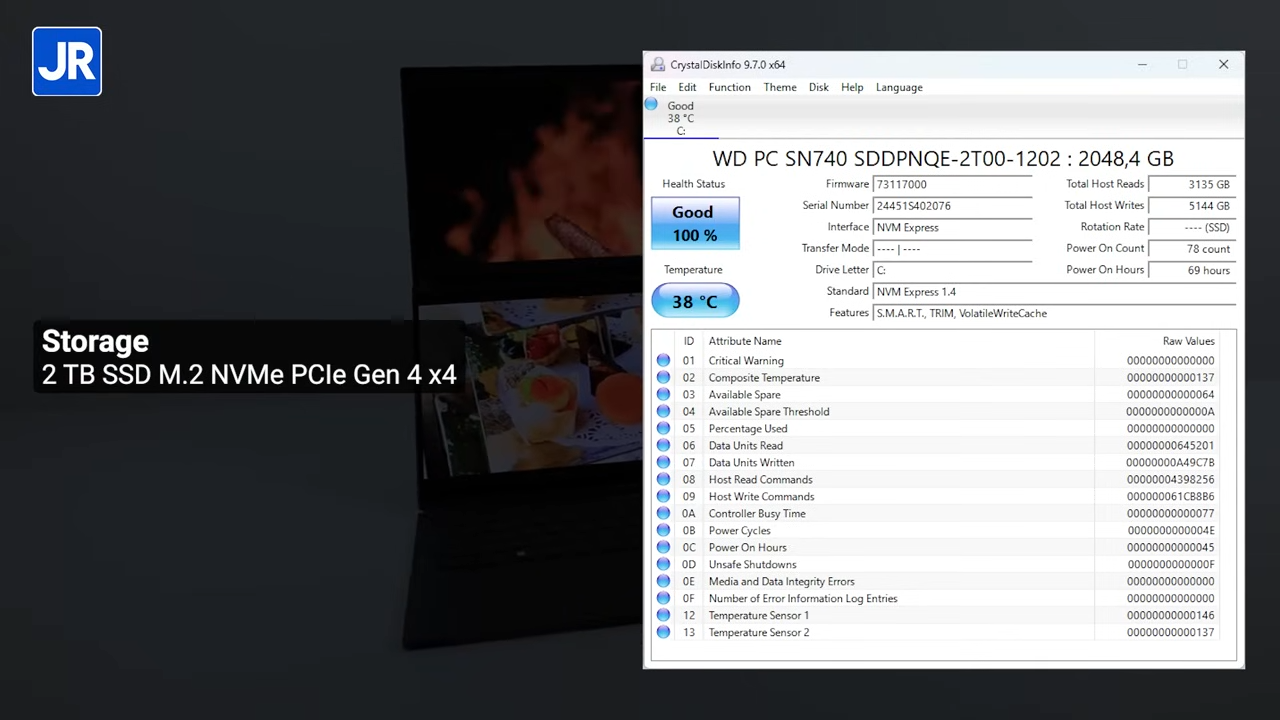Click the Total Host Writes value 5144 GB
Image resolution: width=1280 pixels, height=720 pixels.
click(1192, 206)
